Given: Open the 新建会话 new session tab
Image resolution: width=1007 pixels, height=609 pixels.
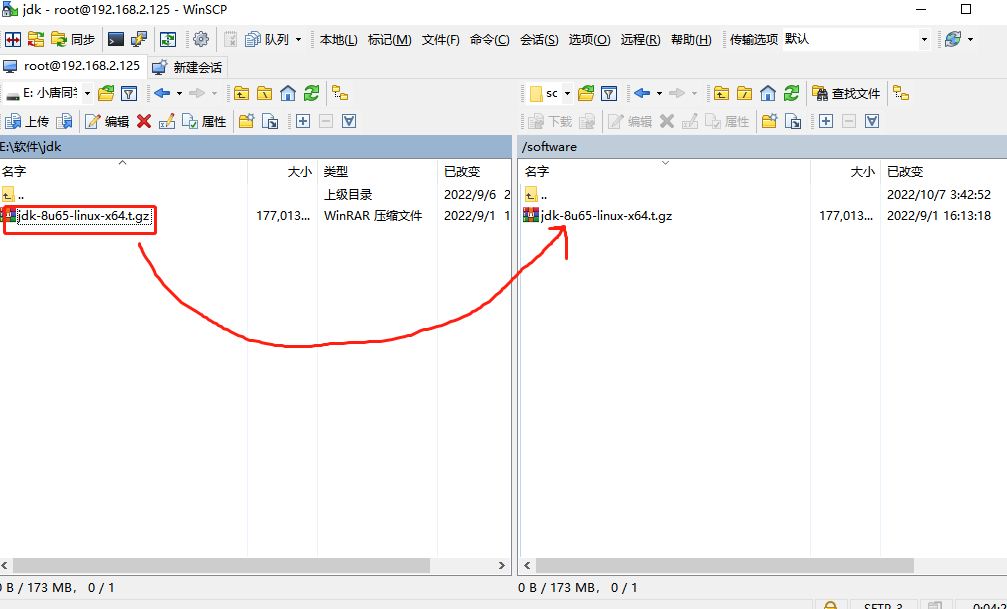Looking at the screenshot, I should tap(188, 67).
